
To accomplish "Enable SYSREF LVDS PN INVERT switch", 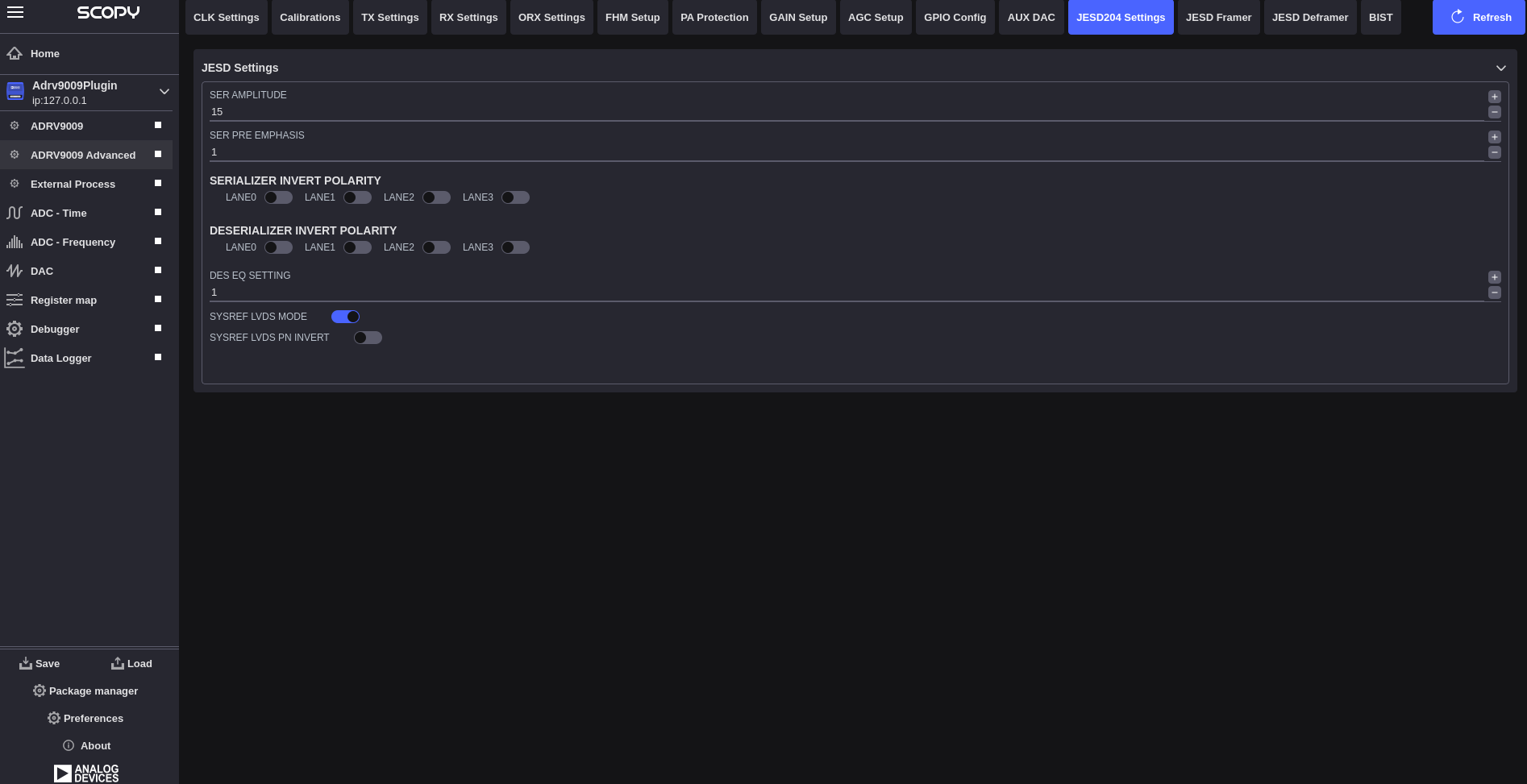I will [368, 338].
